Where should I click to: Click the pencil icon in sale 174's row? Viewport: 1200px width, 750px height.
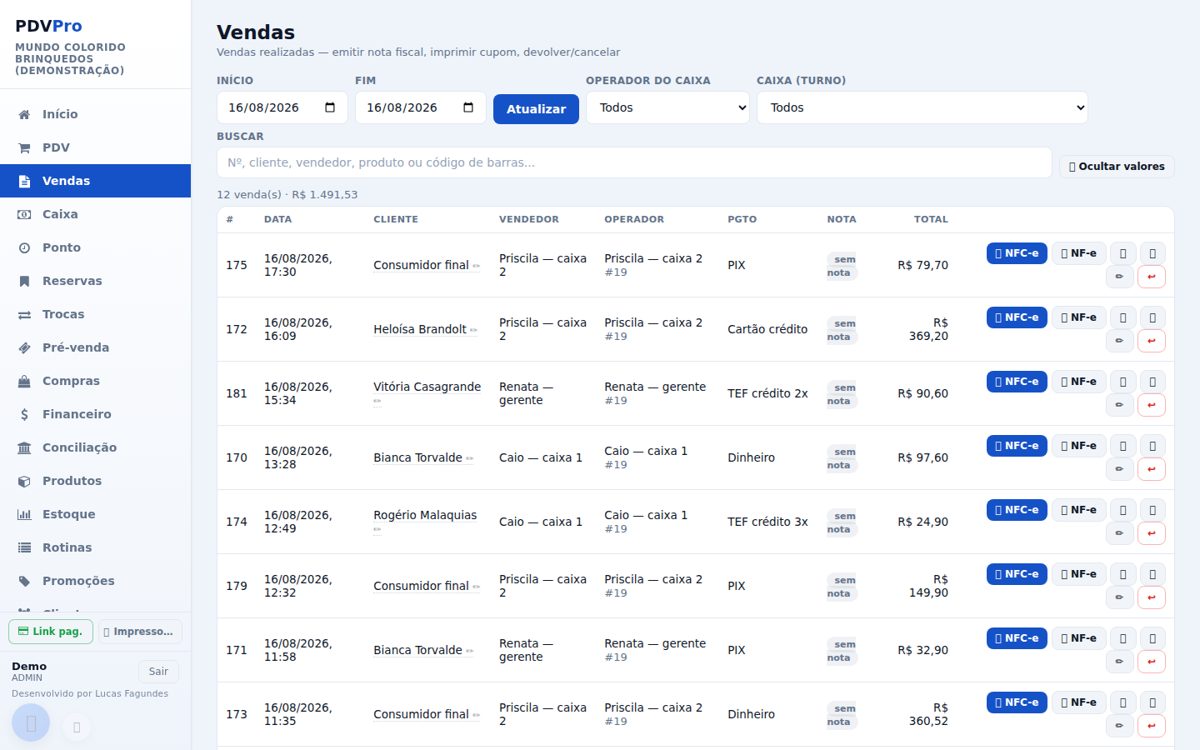[1120, 533]
